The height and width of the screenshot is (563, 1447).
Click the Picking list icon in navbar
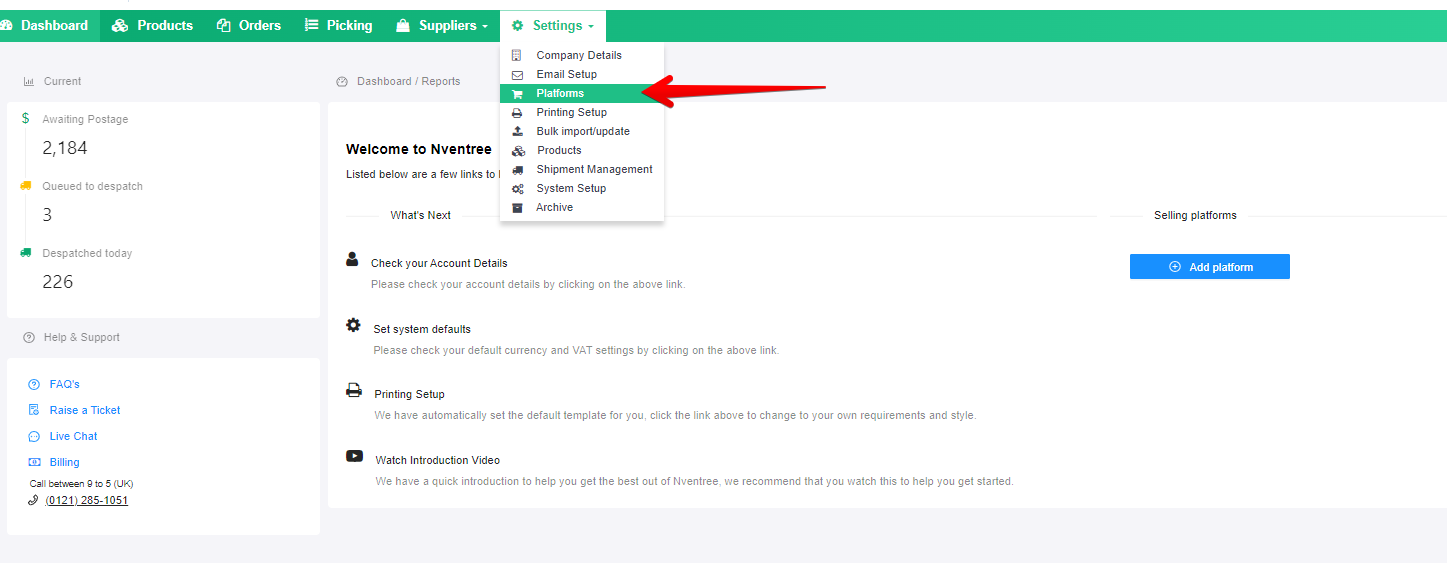pos(312,26)
